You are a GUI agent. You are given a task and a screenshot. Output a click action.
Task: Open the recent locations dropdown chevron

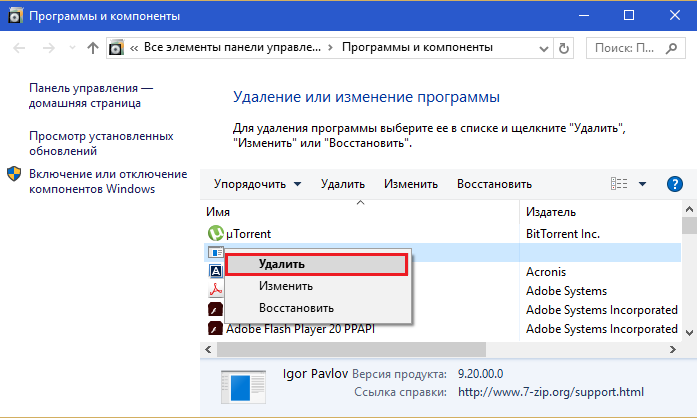72,48
